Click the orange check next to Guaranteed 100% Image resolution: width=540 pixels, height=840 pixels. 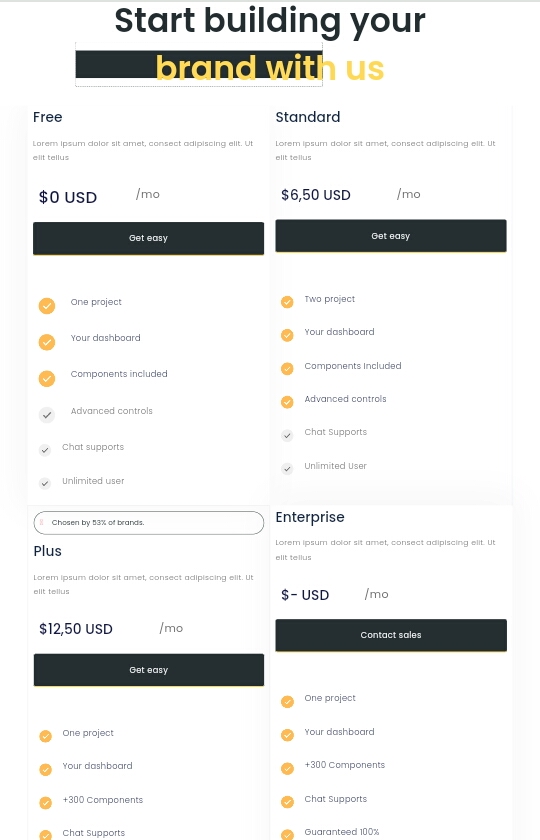click(x=288, y=835)
